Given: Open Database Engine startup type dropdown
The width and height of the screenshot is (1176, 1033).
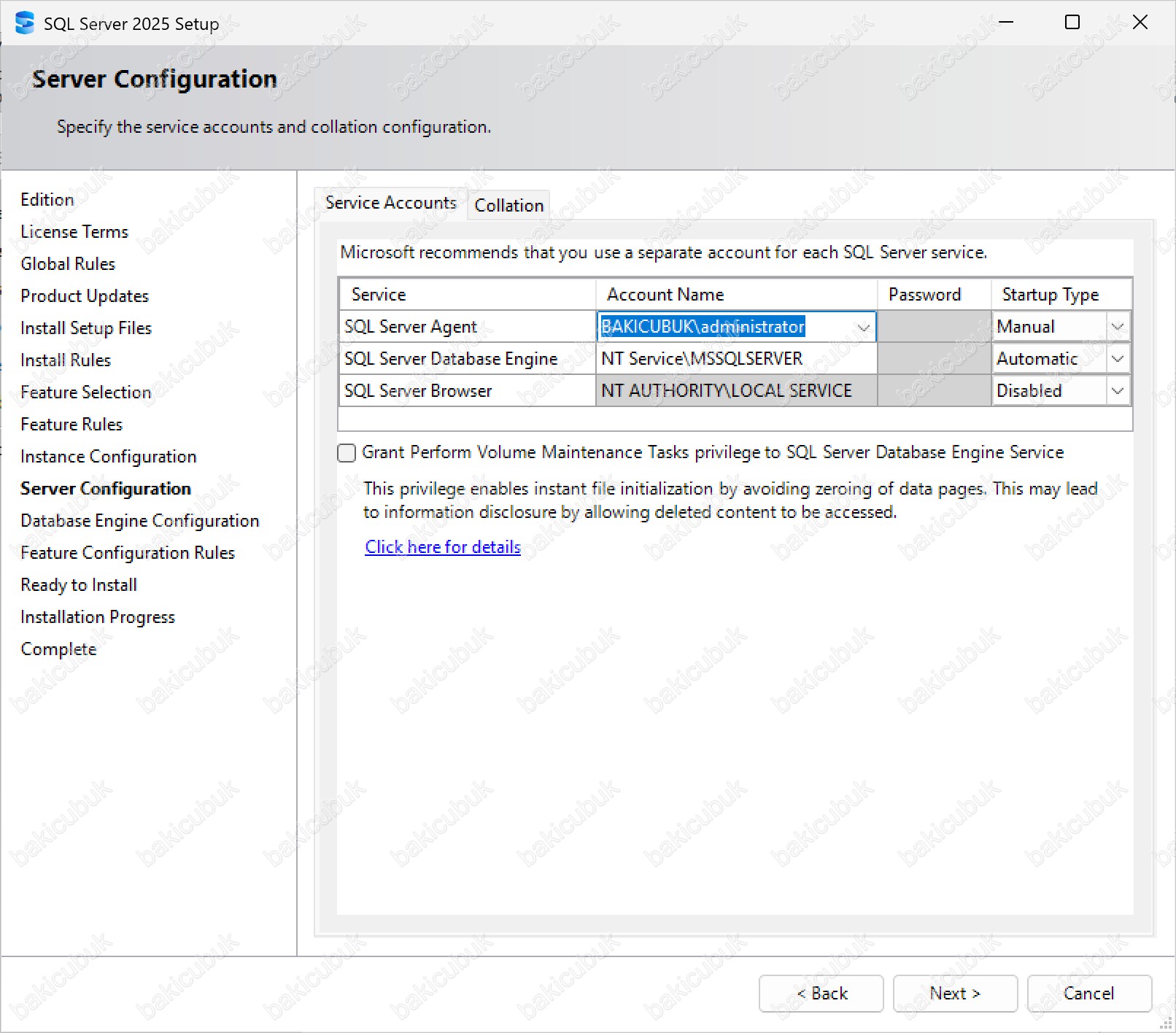Looking at the screenshot, I should [1117, 359].
